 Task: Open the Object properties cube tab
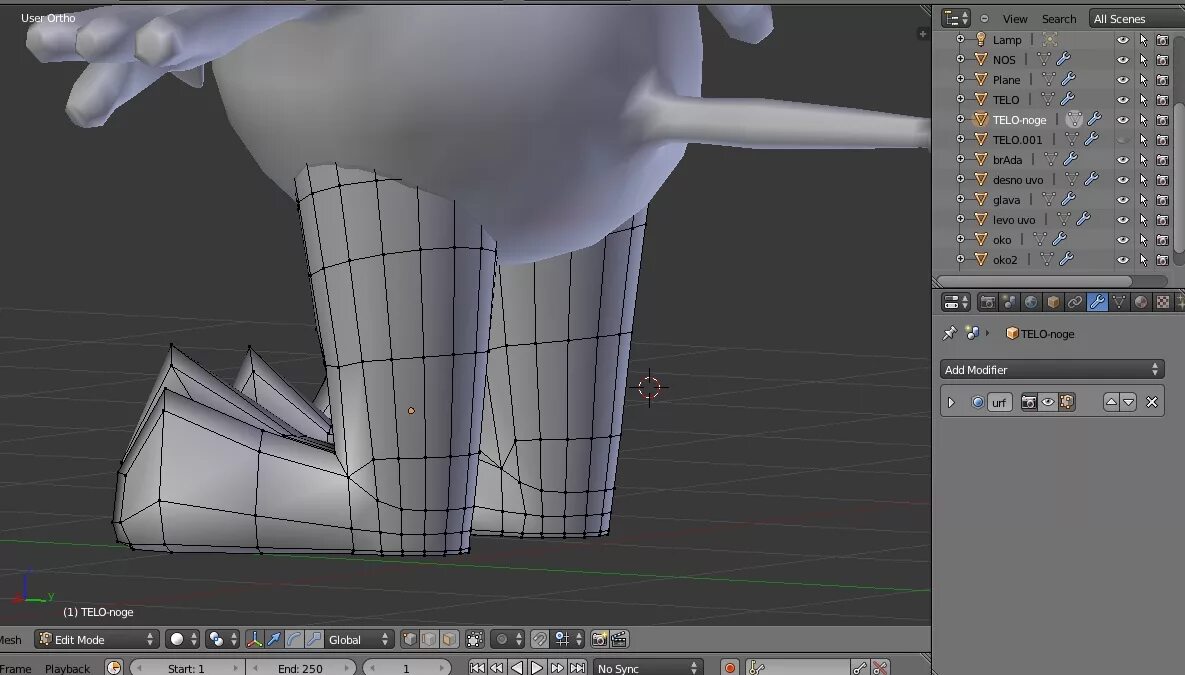(1053, 302)
